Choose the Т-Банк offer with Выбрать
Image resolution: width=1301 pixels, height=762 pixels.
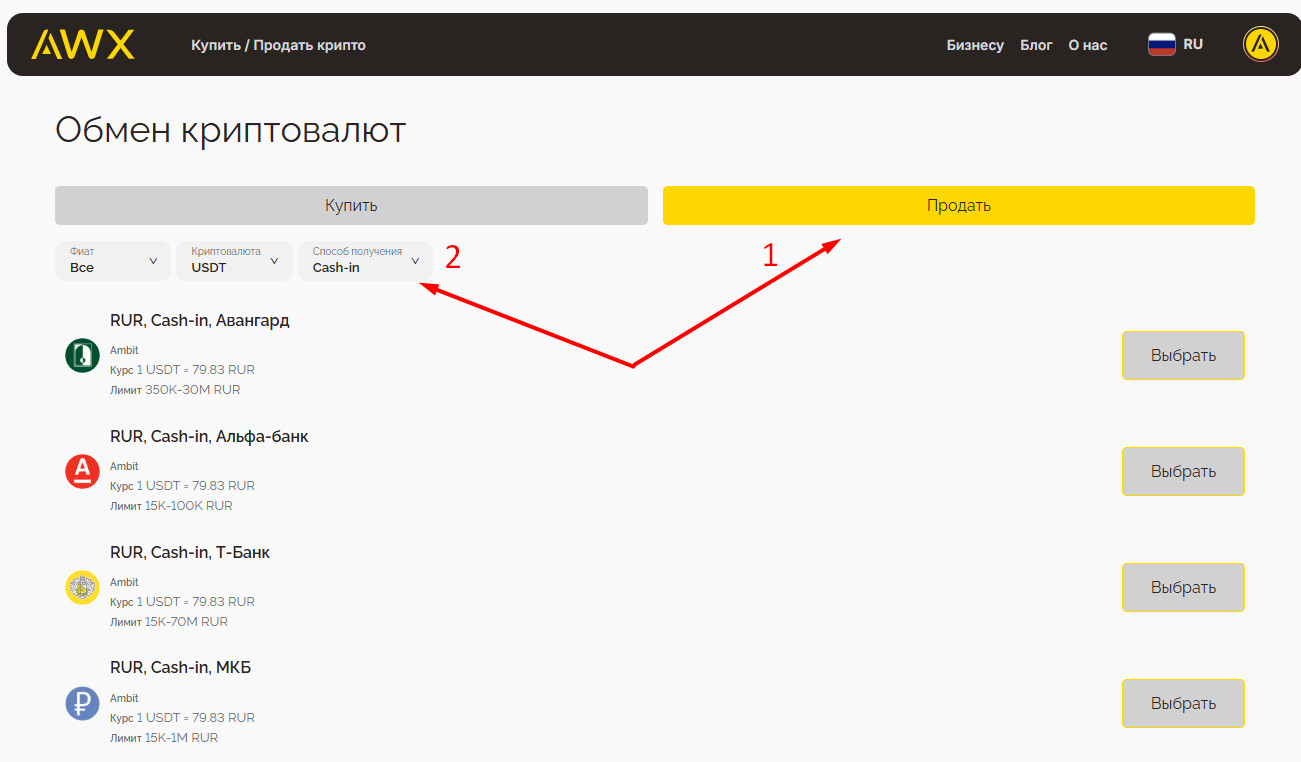tap(1183, 587)
